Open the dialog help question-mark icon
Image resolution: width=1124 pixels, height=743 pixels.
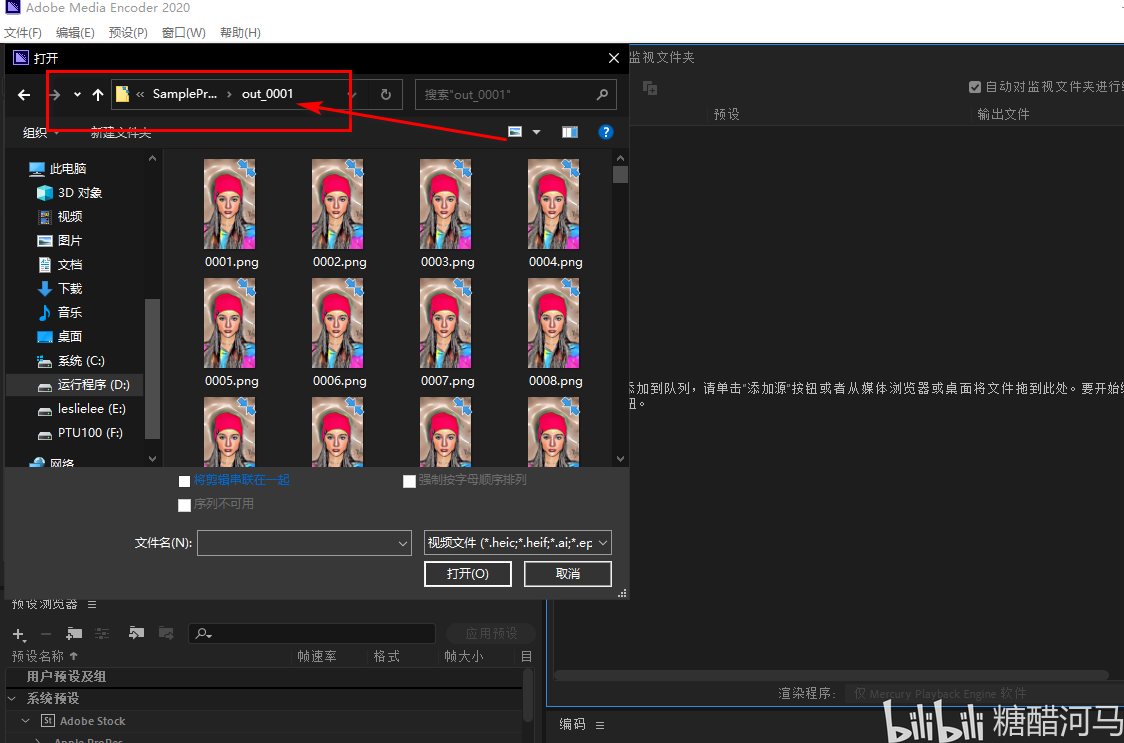click(606, 132)
